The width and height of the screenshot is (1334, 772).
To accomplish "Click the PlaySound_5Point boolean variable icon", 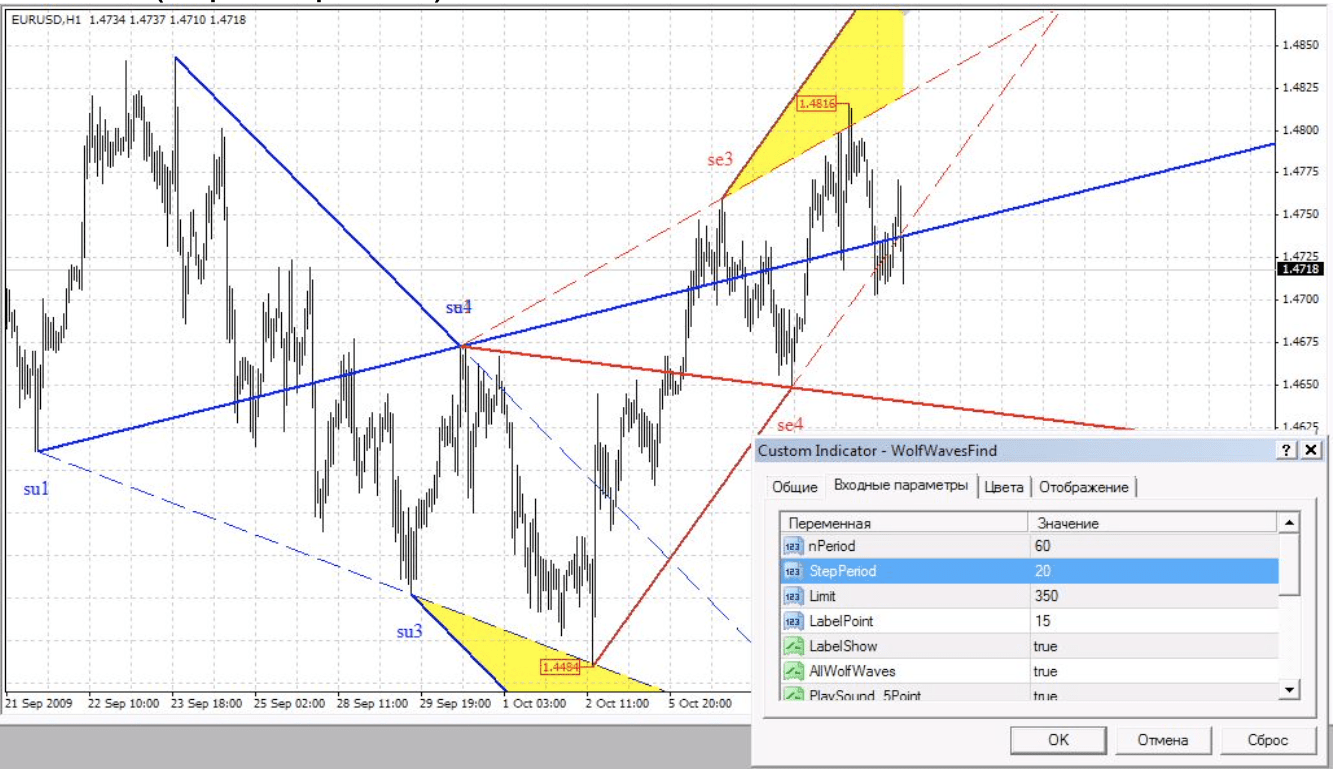I will pos(793,694).
